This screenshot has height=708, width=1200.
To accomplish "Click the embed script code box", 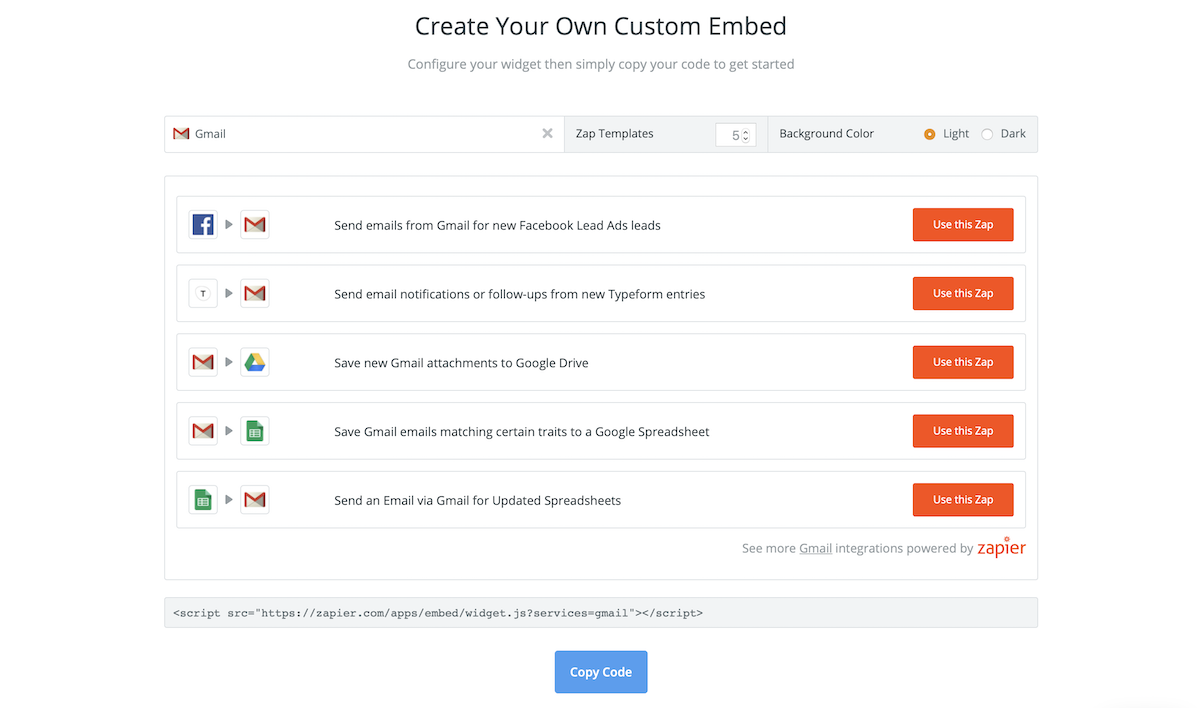I will [x=601, y=613].
